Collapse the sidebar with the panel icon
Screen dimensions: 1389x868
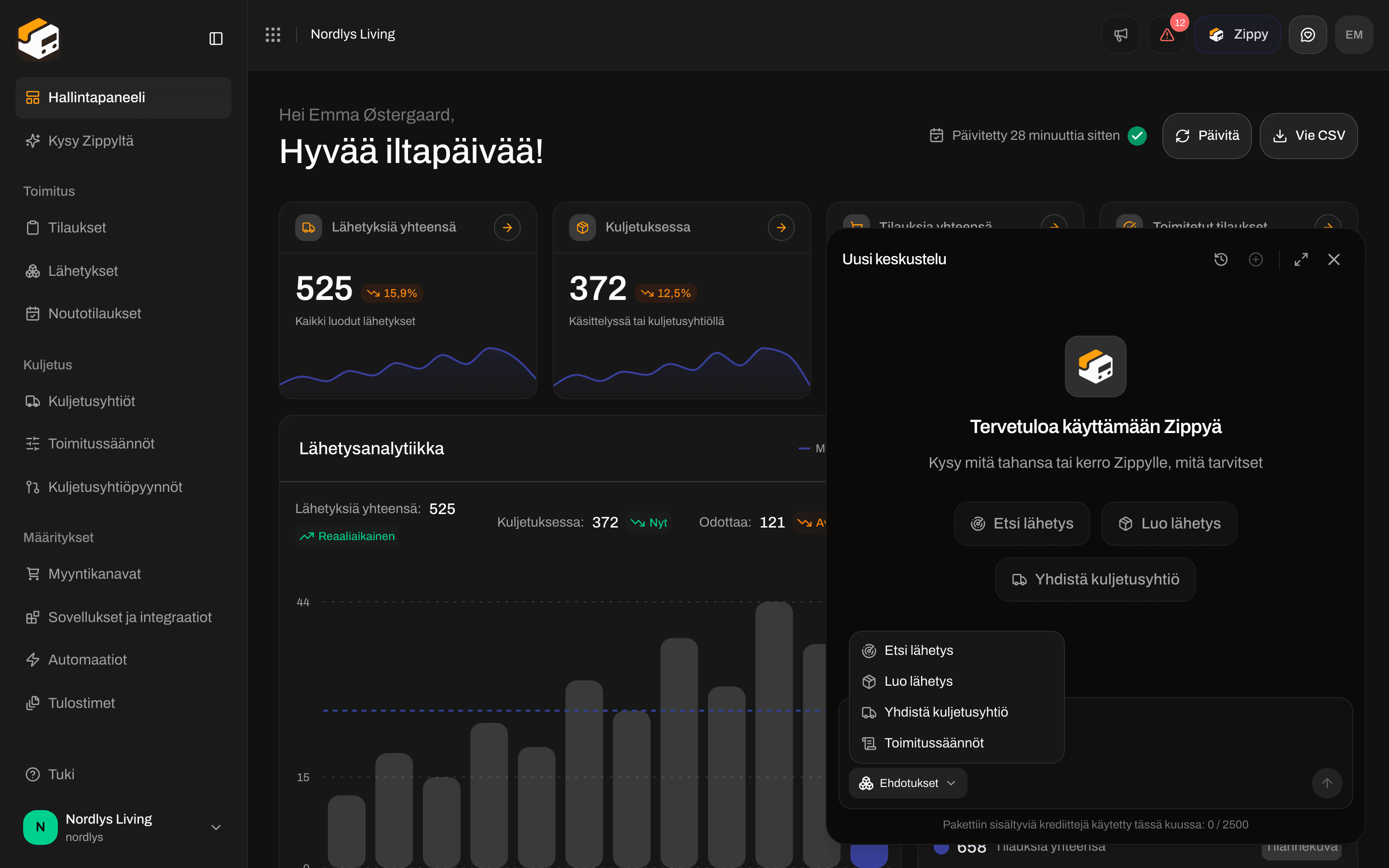point(216,39)
